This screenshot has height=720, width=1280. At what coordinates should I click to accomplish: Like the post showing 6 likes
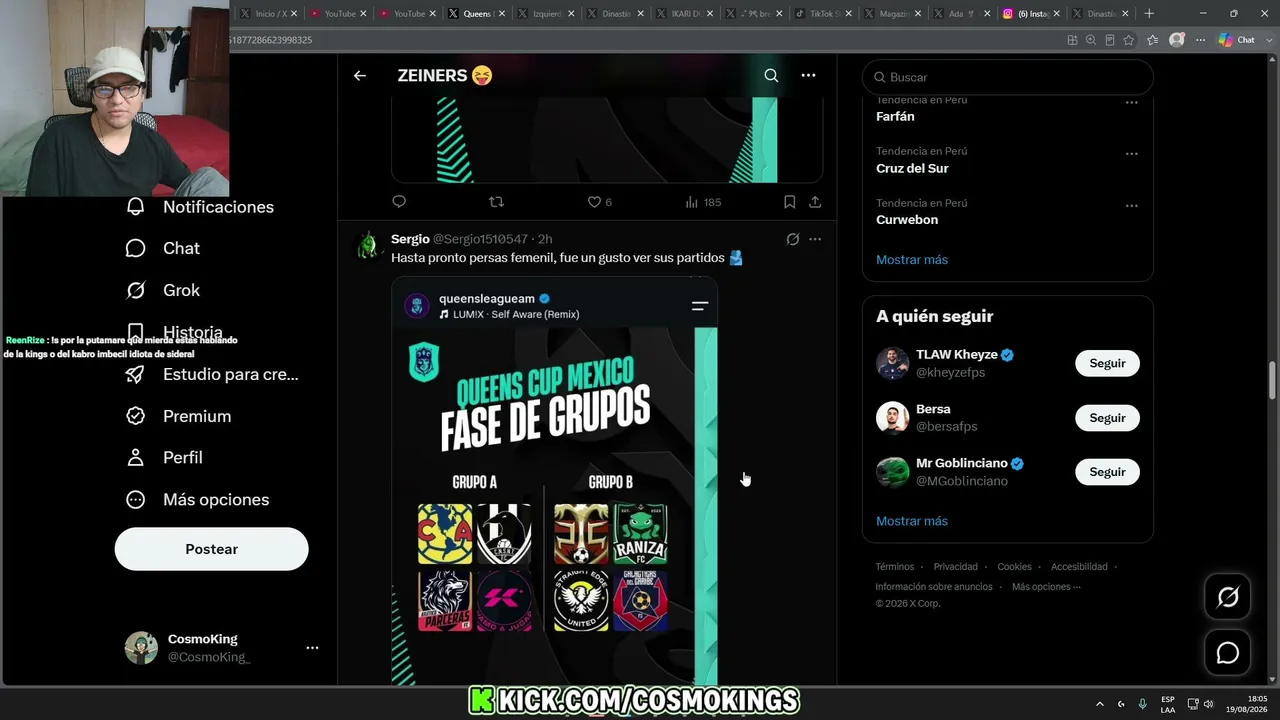tap(599, 202)
